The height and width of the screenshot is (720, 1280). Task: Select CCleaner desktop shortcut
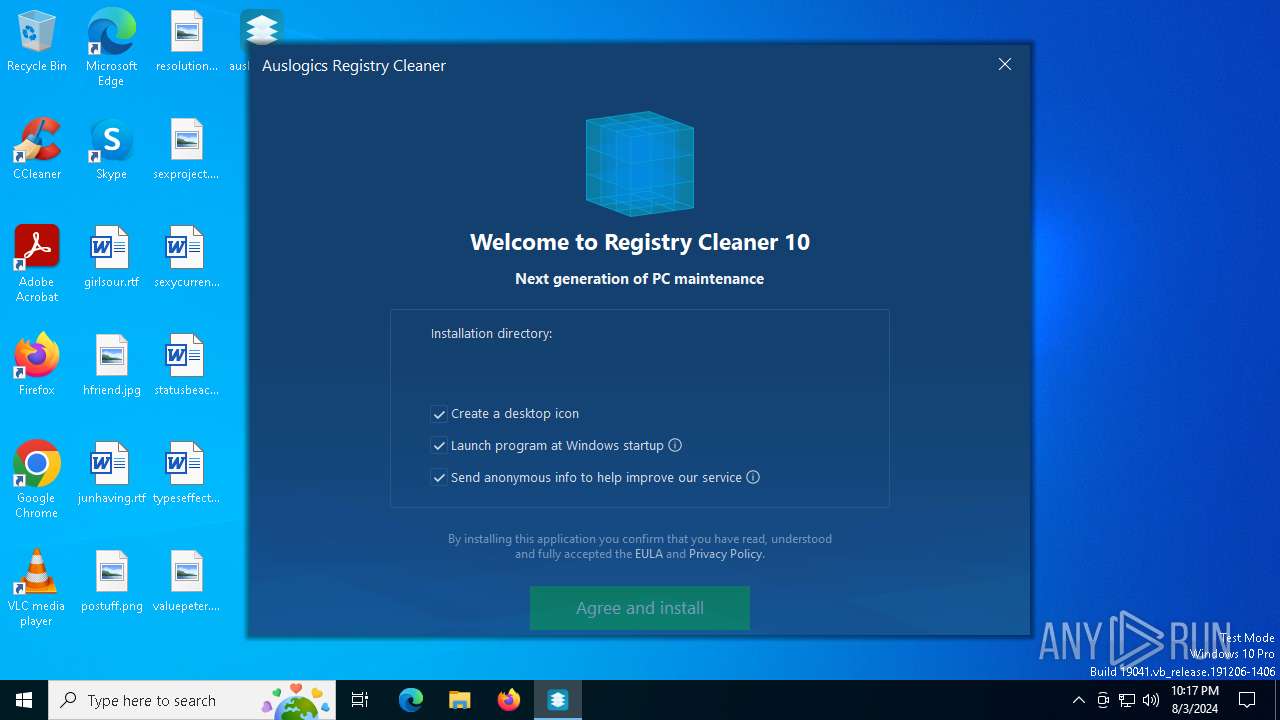(37, 150)
